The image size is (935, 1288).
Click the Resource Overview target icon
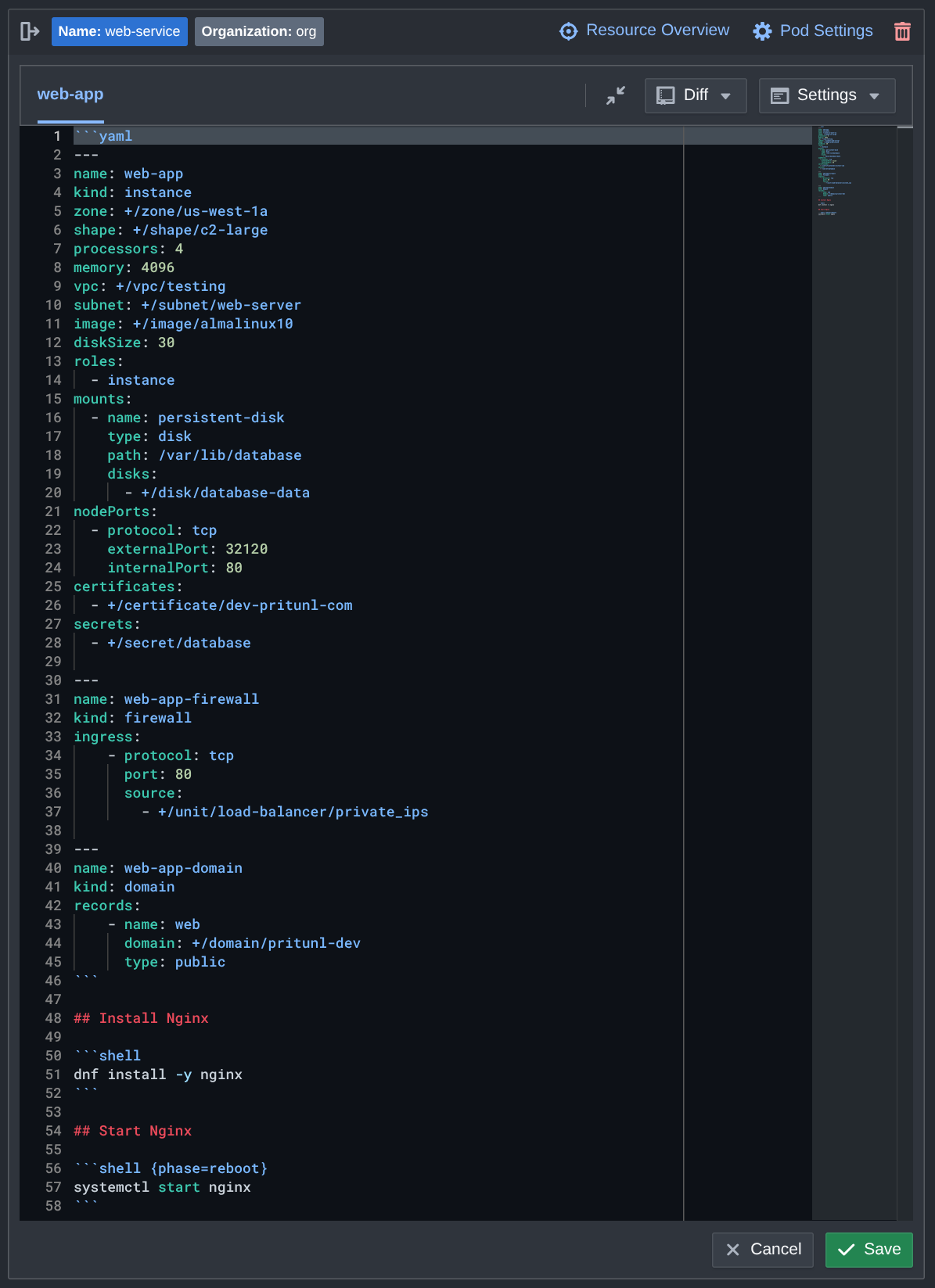[x=569, y=31]
